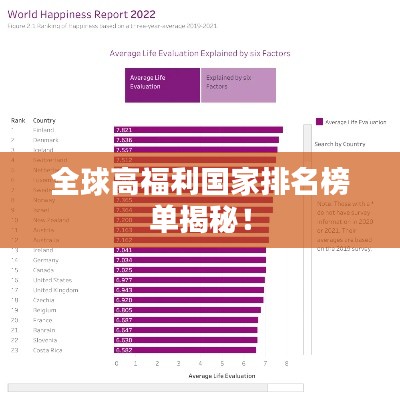
Task: Click the chart heading about six Factors
Action: (x=200, y=53)
